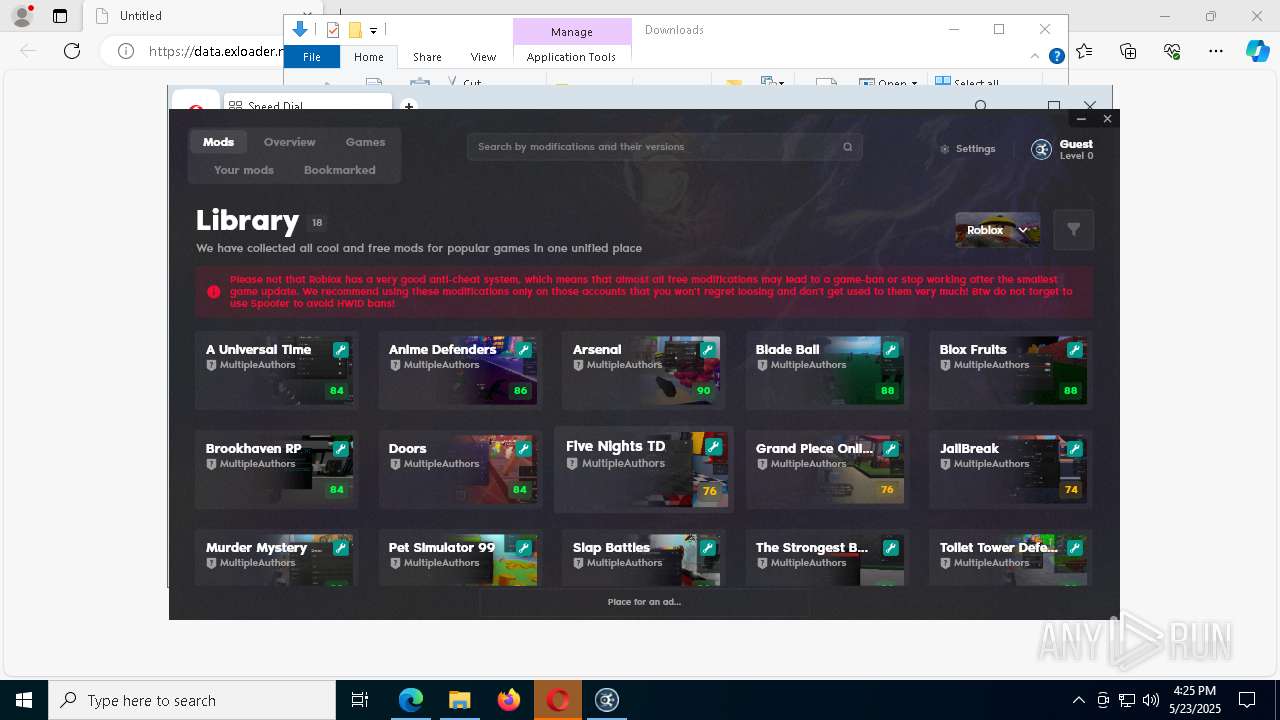
Task: Click the wrench icon on Grand Piece Online card
Action: pyautogui.click(x=891, y=449)
